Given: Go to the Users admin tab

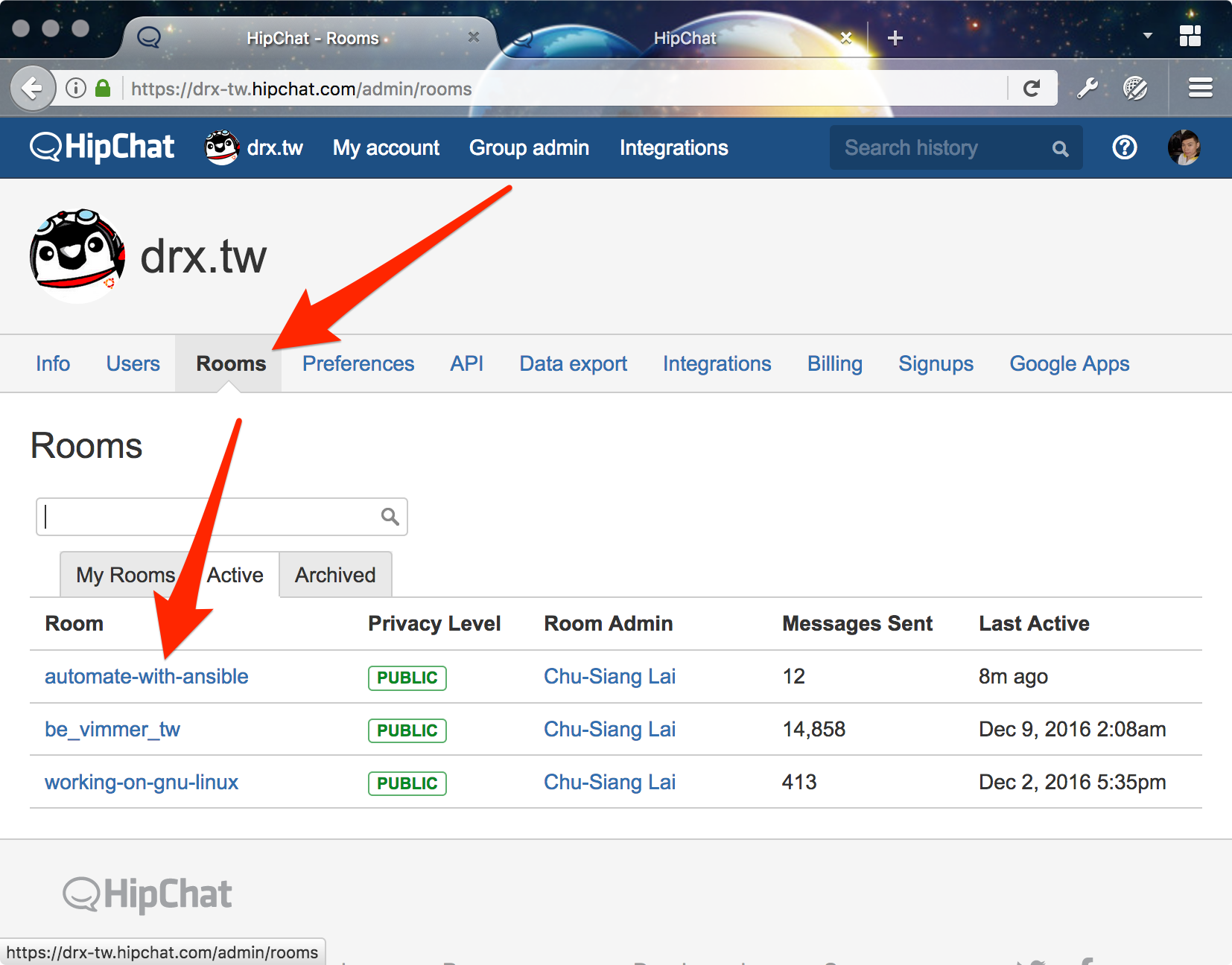Looking at the screenshot, I should (133, 363).
